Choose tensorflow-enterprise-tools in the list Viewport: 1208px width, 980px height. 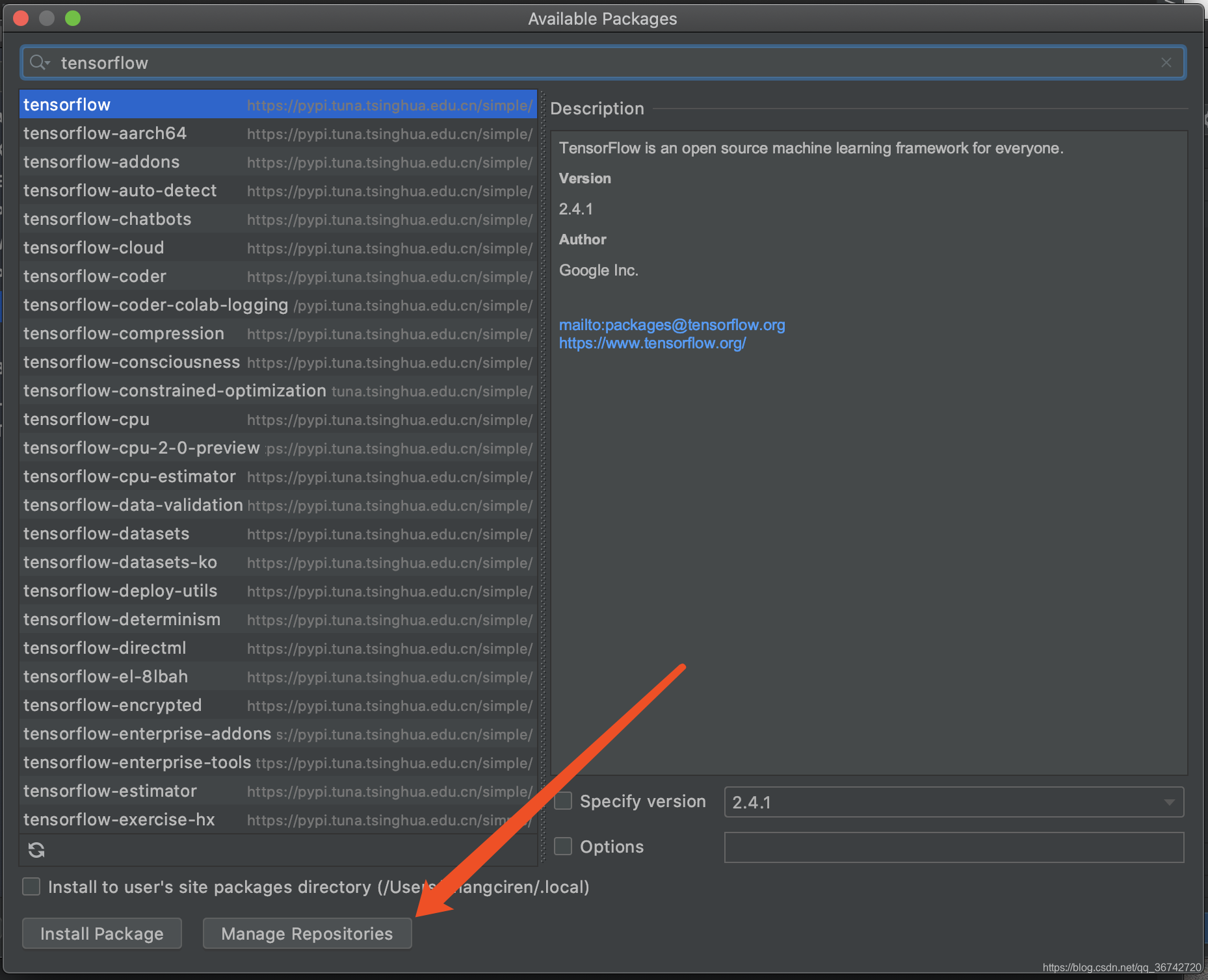tap(278, 762)
